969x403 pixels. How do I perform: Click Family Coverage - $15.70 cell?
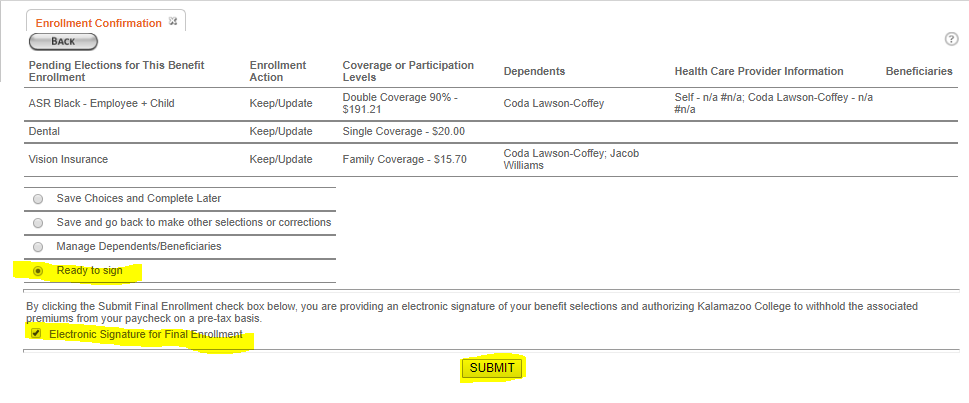(404, 159)
